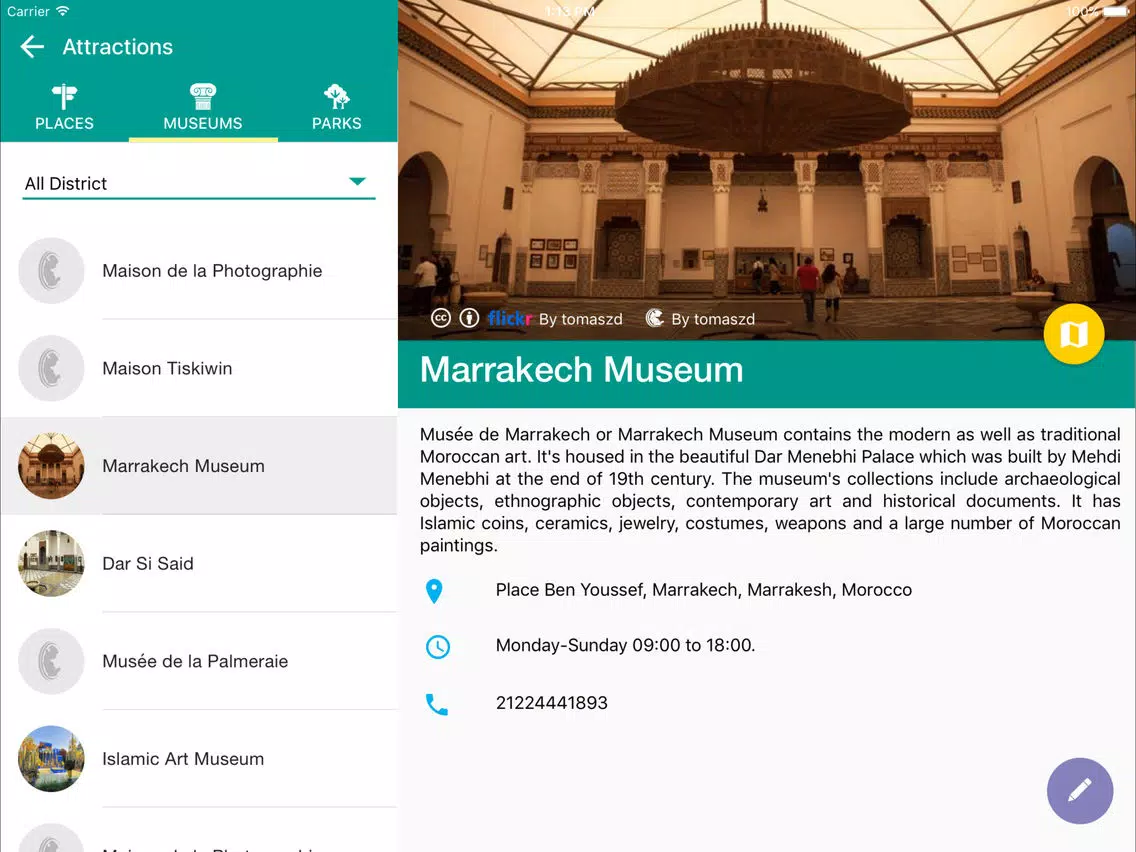Image resolution: width=1136 pixels, height=852 pixels.
Task: Open the flickr link
Action: click(509, 318)
